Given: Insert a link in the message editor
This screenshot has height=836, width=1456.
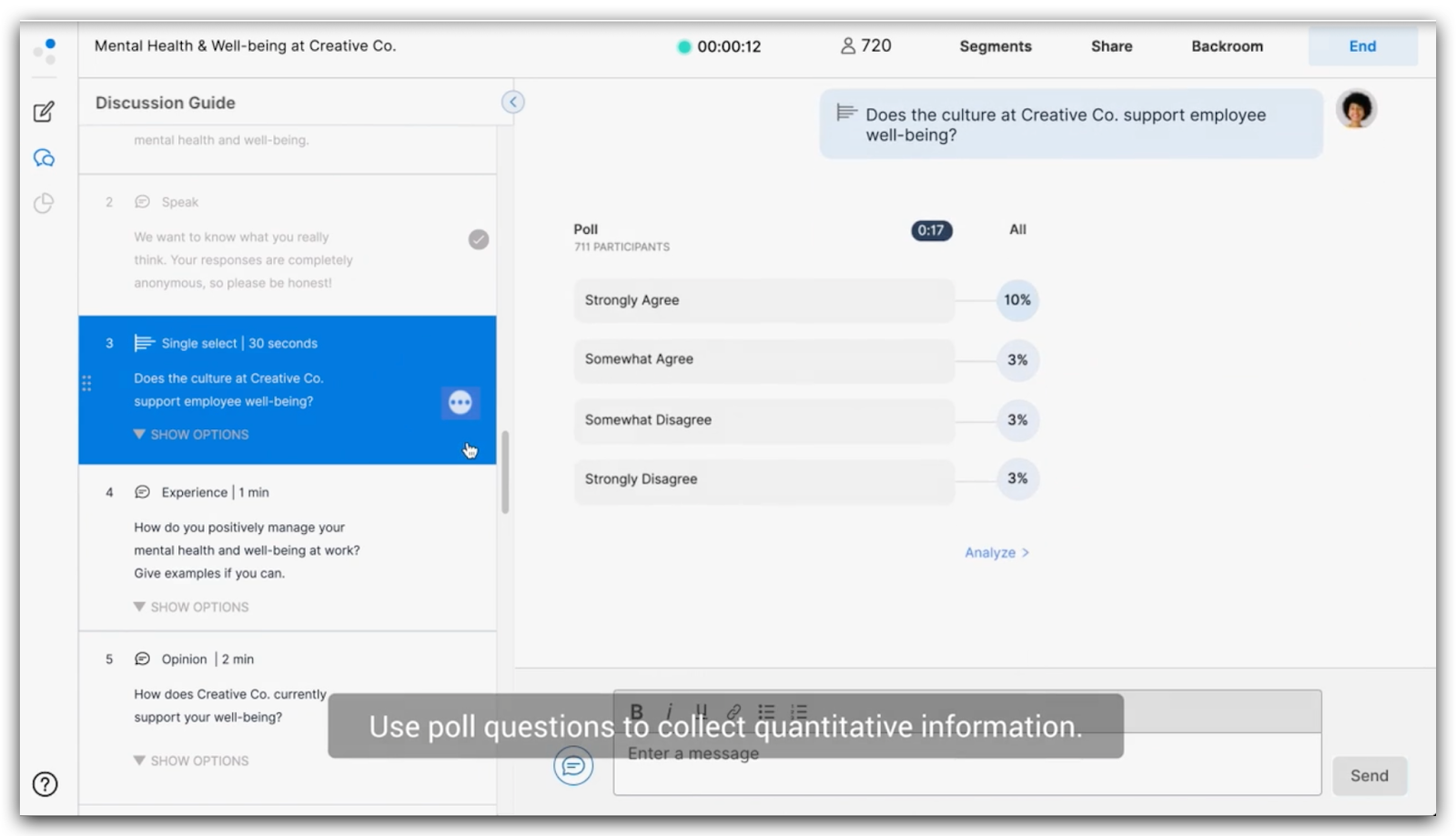Looking at the screenshot, I should [x=733, y=710].
